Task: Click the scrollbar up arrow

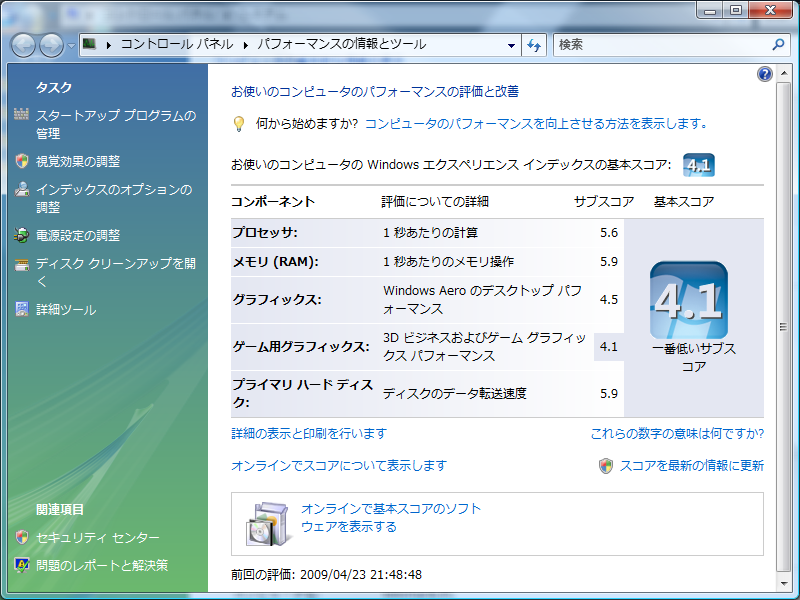Action: [783, 74]
